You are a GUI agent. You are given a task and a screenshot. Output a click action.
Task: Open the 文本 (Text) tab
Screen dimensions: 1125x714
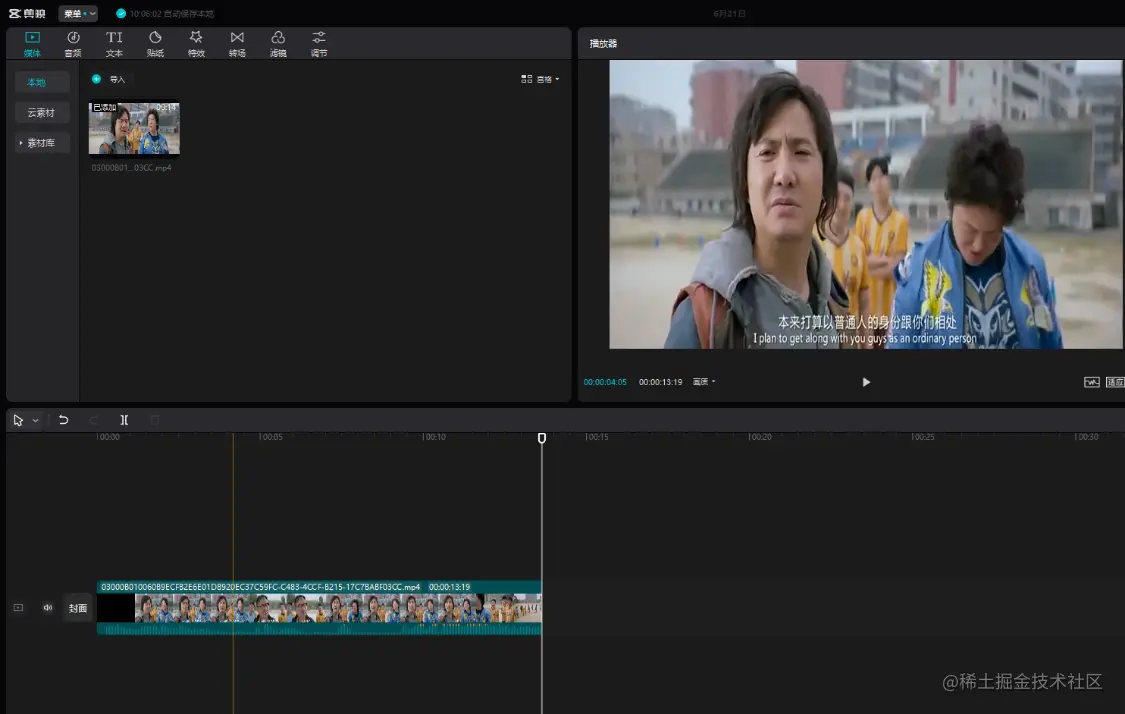[x=114, y=44]
